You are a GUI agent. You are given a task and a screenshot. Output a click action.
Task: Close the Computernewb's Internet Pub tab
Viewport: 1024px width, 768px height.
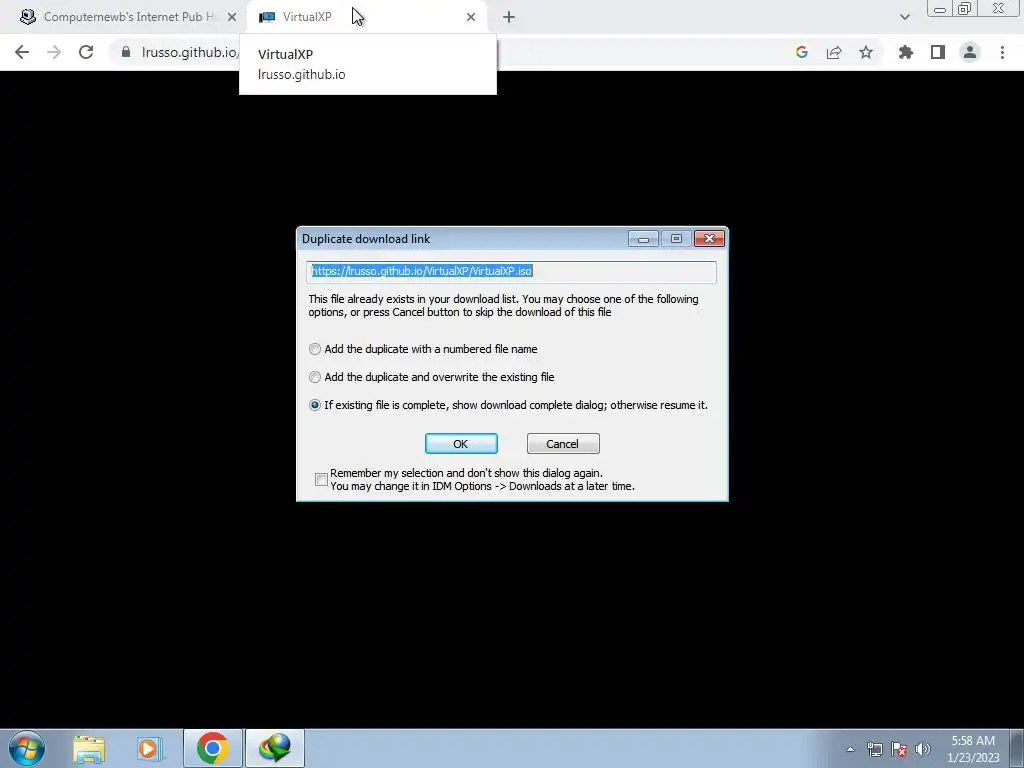click(232, 17)
